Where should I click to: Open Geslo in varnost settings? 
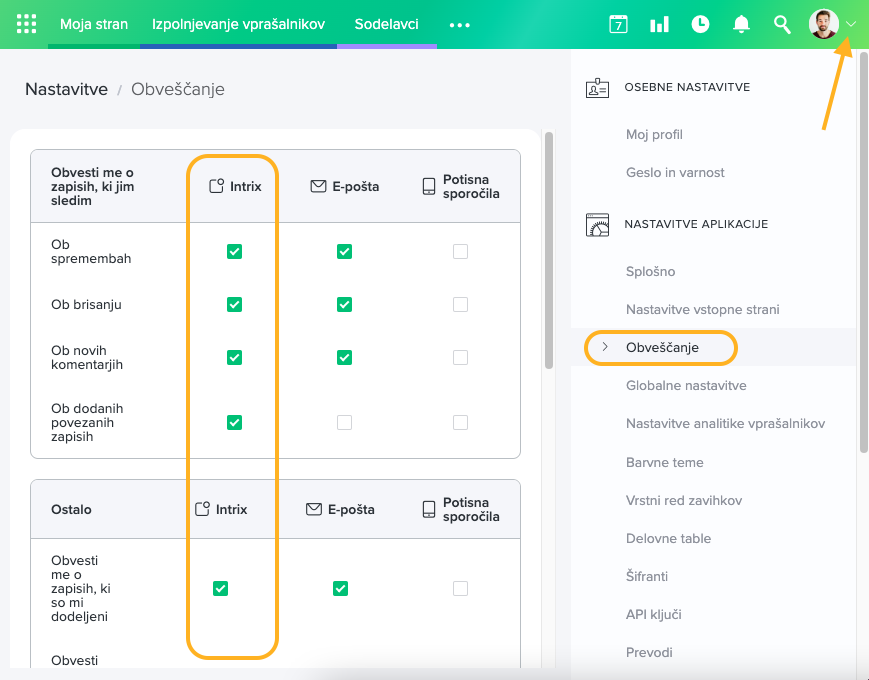coord(675,172)
